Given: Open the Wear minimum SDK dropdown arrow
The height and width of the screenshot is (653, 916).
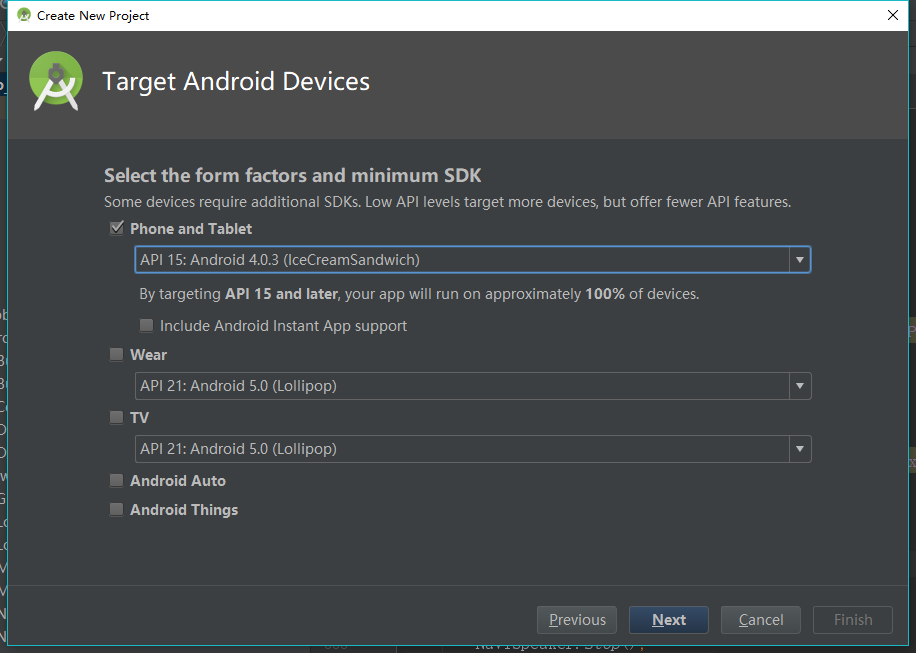Looking at the screenshot, I should pos(800,386).
